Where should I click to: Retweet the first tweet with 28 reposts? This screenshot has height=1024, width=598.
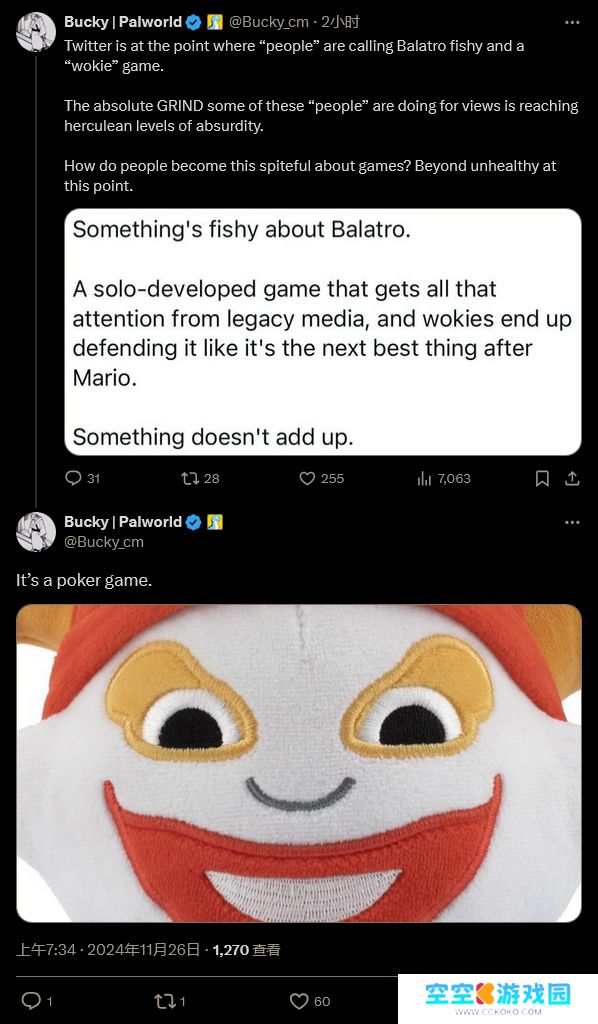(x=190, y=479)
